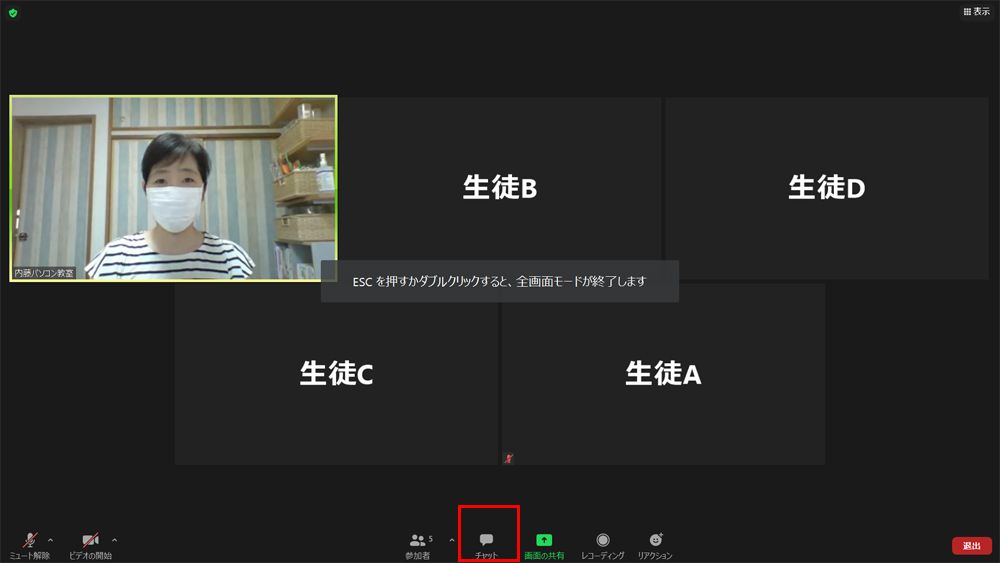Select the teacher's video tile

click(173, 188)
